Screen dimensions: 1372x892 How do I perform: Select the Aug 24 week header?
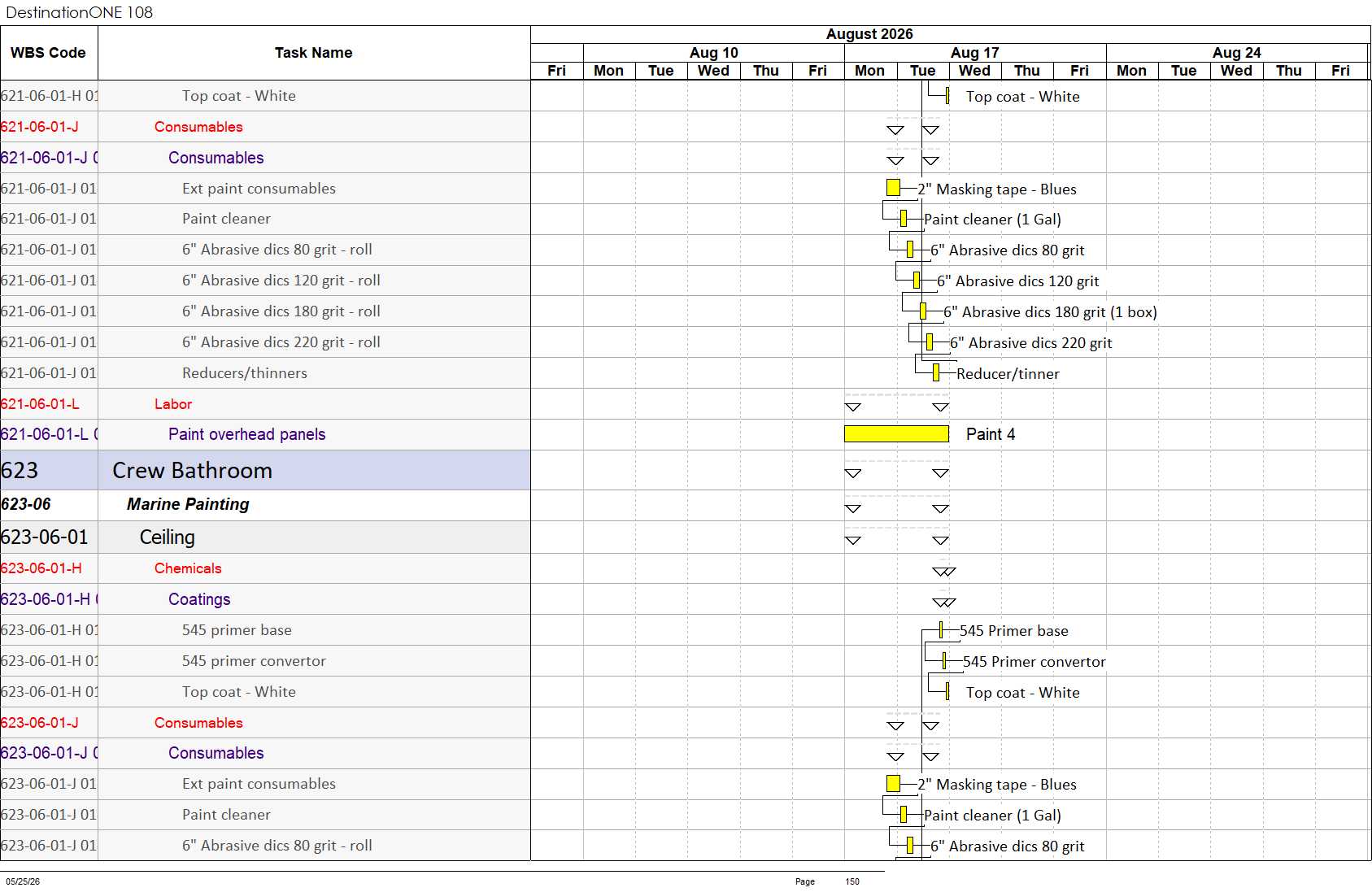pyautogui.click(x=1236, y=53)
